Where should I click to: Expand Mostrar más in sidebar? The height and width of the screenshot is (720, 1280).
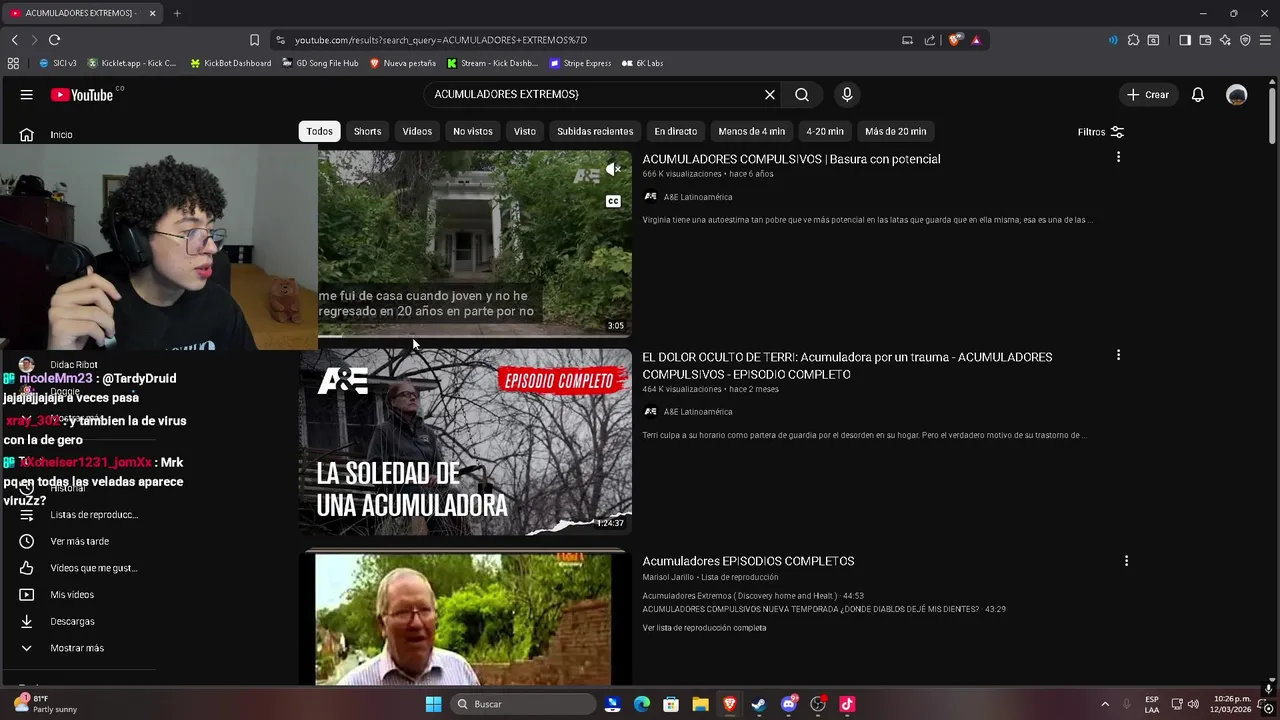point(78,648)
